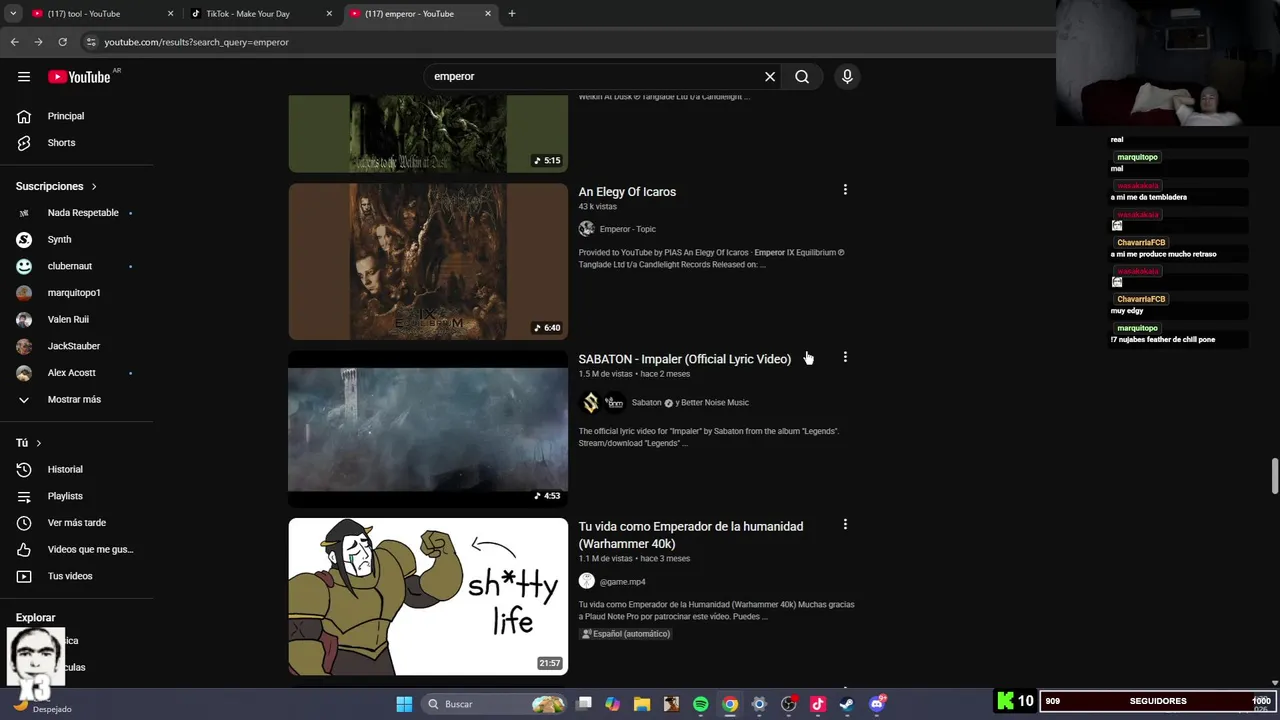Click the site info icon in address bar
The height and width of the screenshot is (720, 1280).
coord(91,42)
